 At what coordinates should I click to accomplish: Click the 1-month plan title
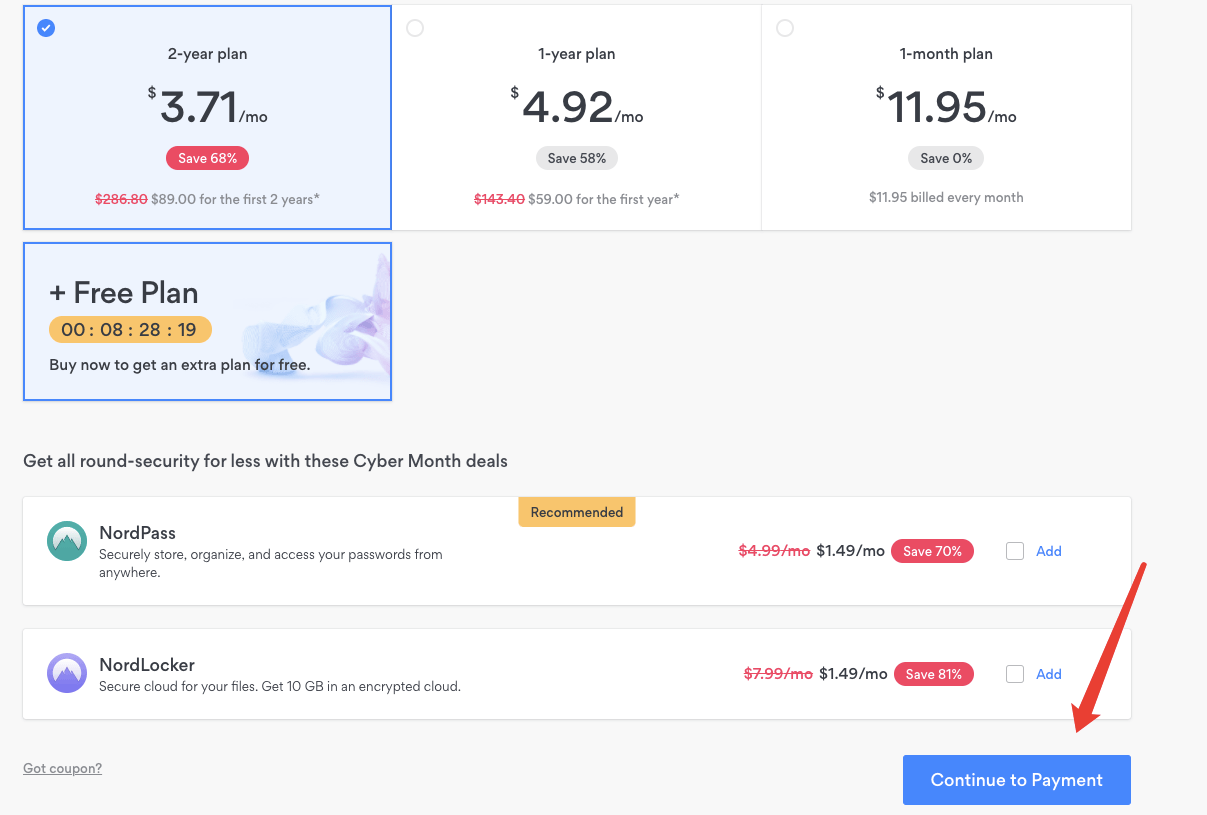[x=946, y=54]
